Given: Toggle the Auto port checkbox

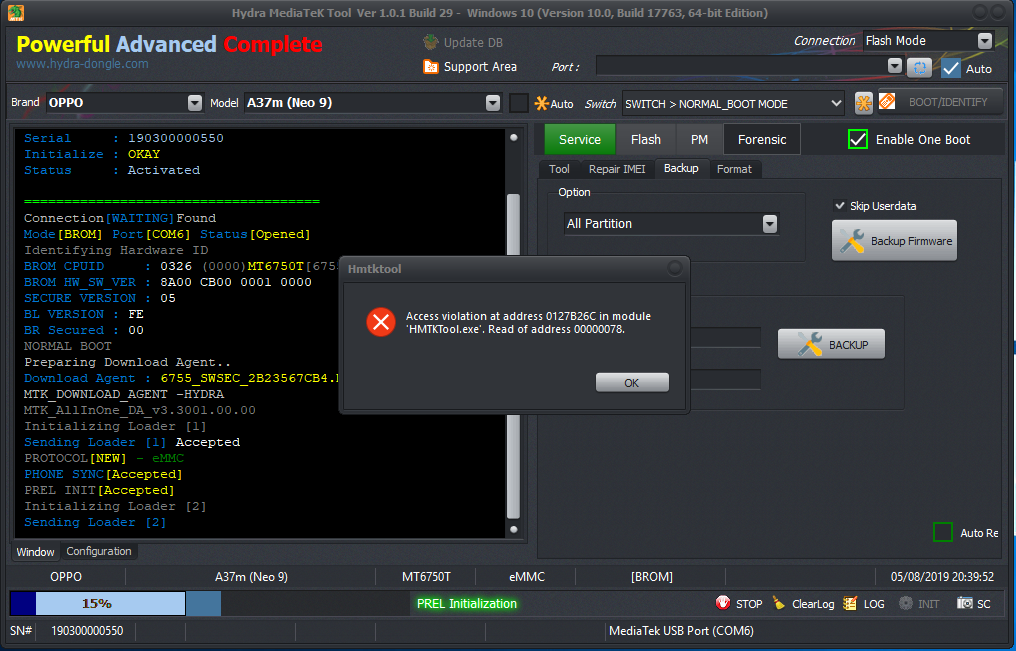Looking at the screenshot, I should (951, 68).
